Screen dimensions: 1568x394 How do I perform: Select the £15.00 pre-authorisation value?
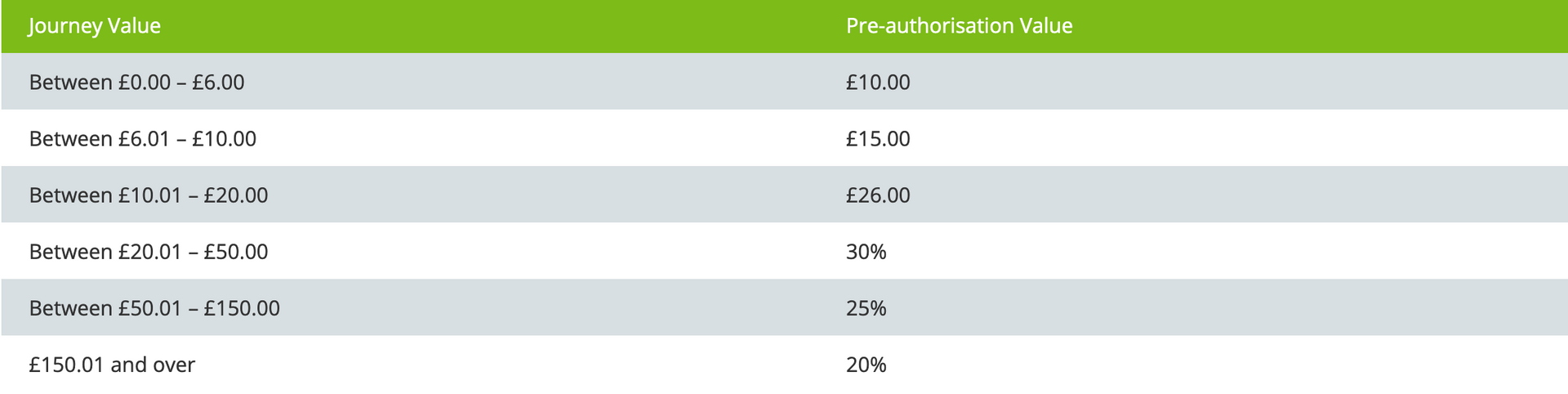[878, 138]
